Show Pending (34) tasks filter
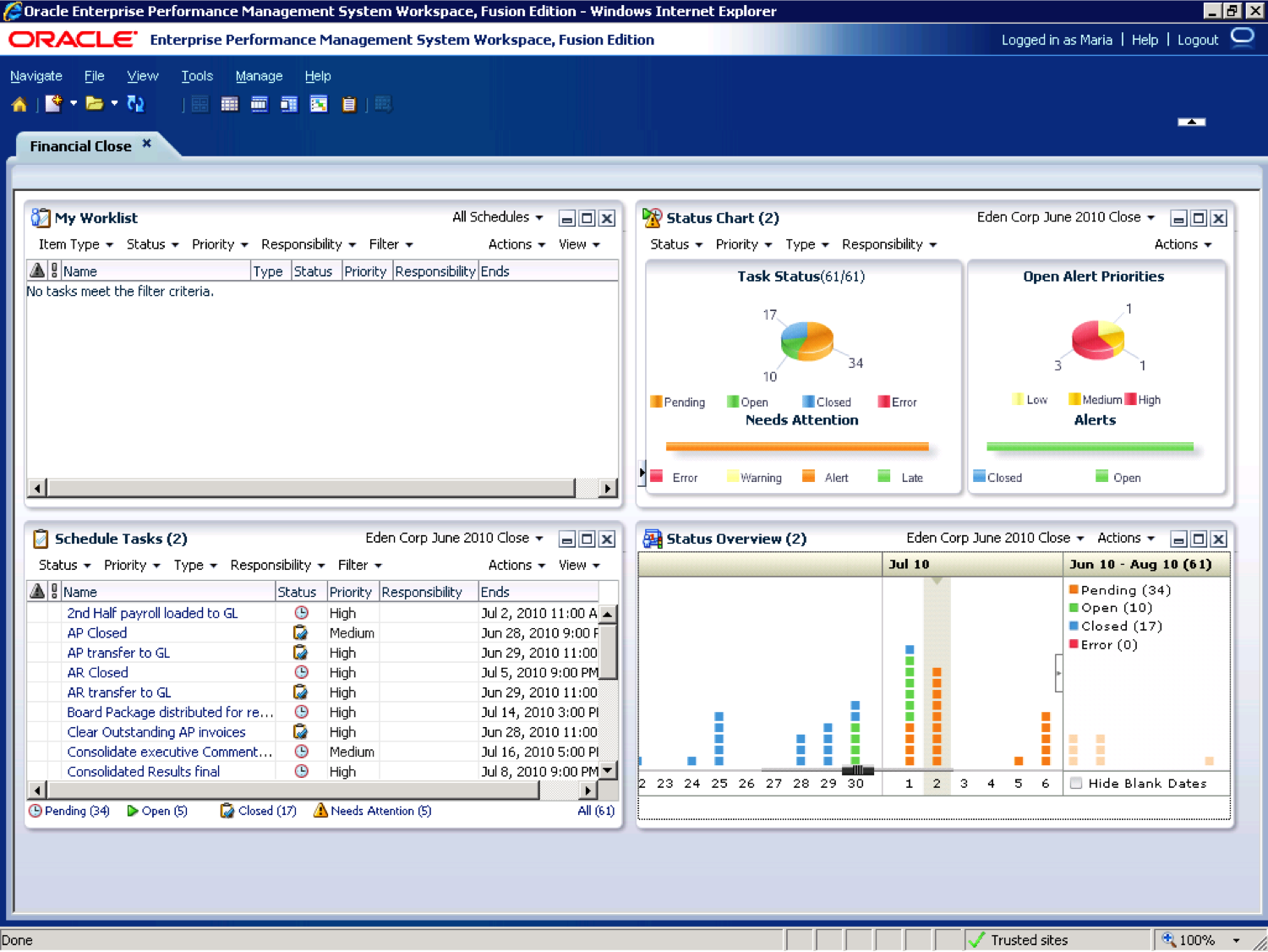The width and height of the screenshot is (1268, 952). 69,810
